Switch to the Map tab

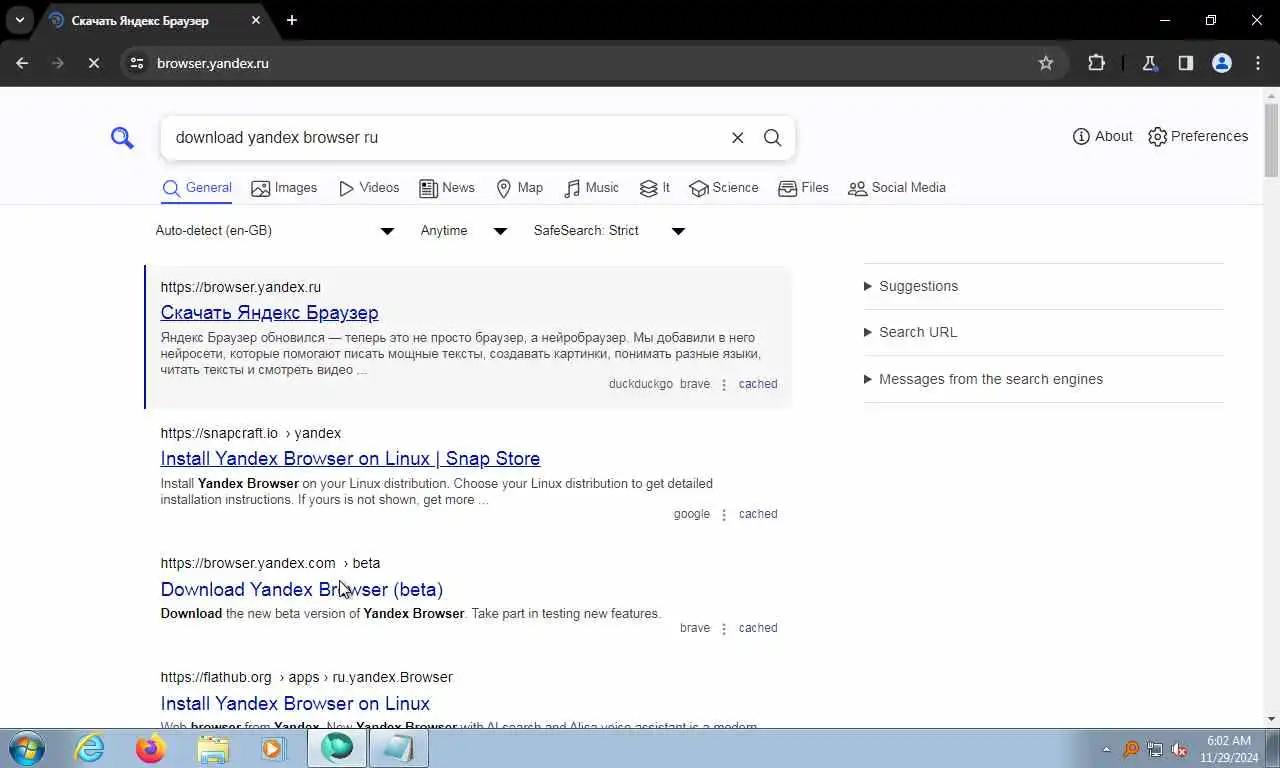[x=520, y=188]
